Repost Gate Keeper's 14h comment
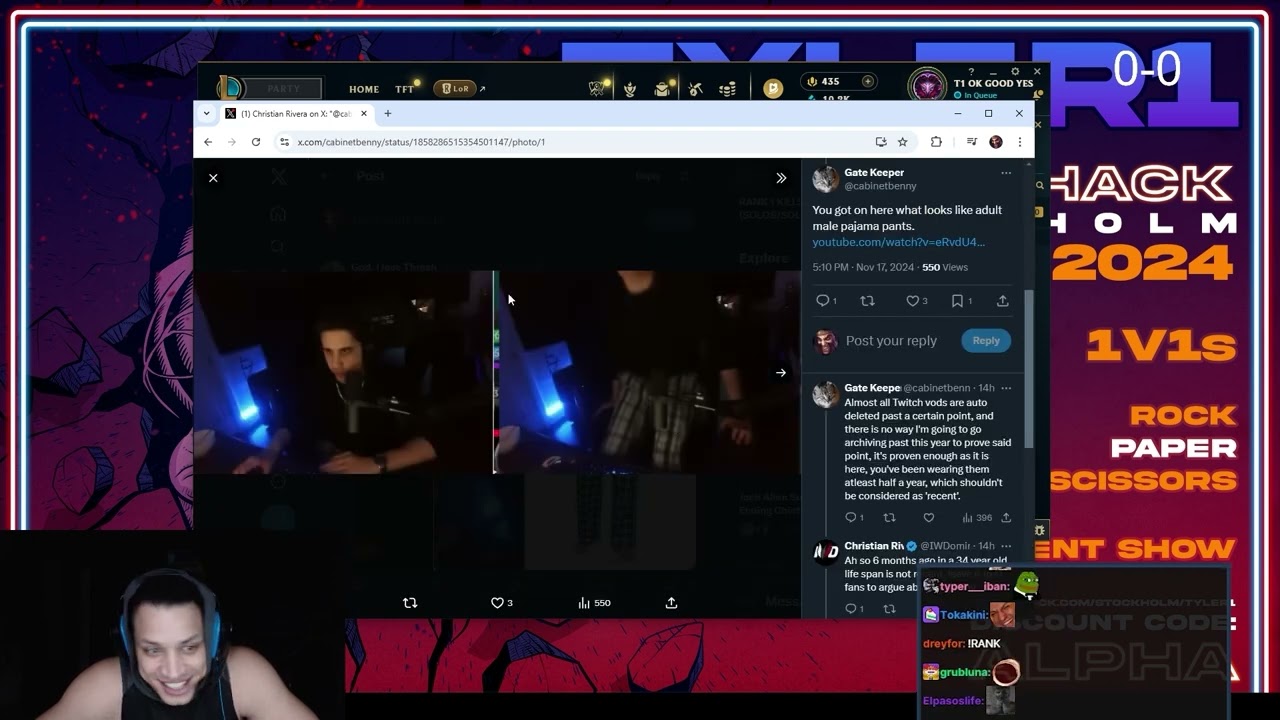The height and width of the screenshot is (720, 1280). tap(890, 518)
